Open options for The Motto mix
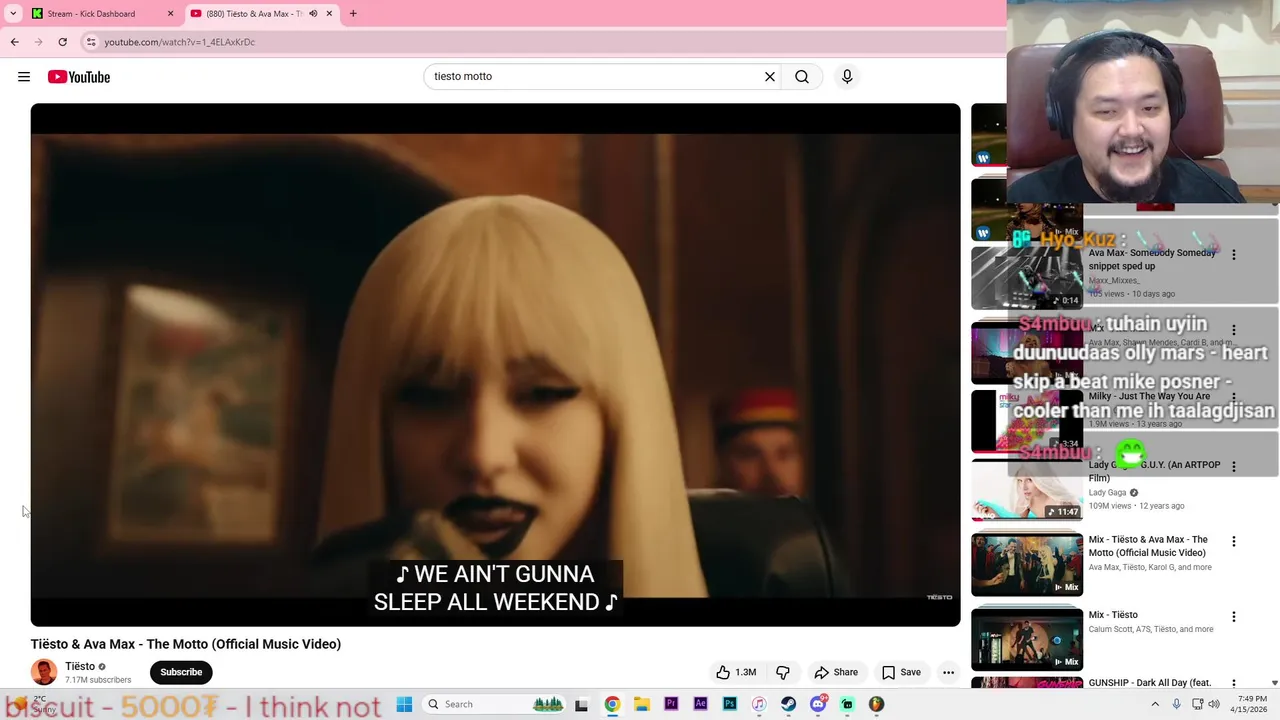The image size is (1280, 720). [x=1233, y=541]
